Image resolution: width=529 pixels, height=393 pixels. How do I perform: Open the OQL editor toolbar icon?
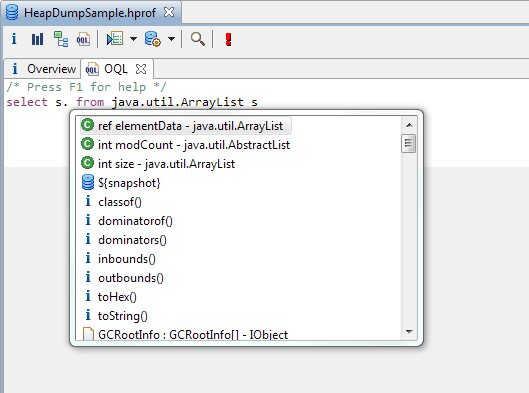[x=83, y=39]
